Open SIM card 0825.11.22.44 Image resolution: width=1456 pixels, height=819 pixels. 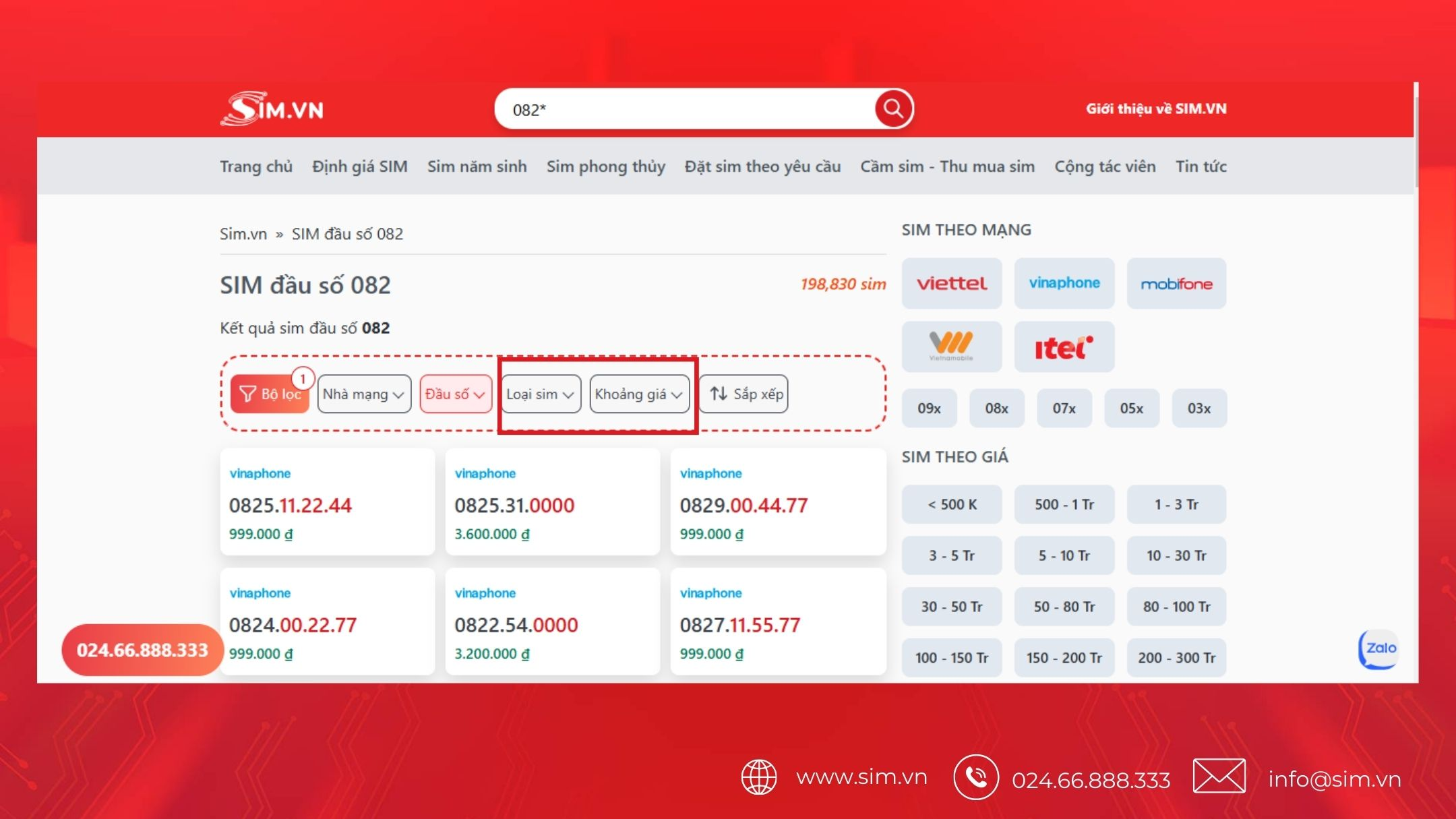[327, 502]
